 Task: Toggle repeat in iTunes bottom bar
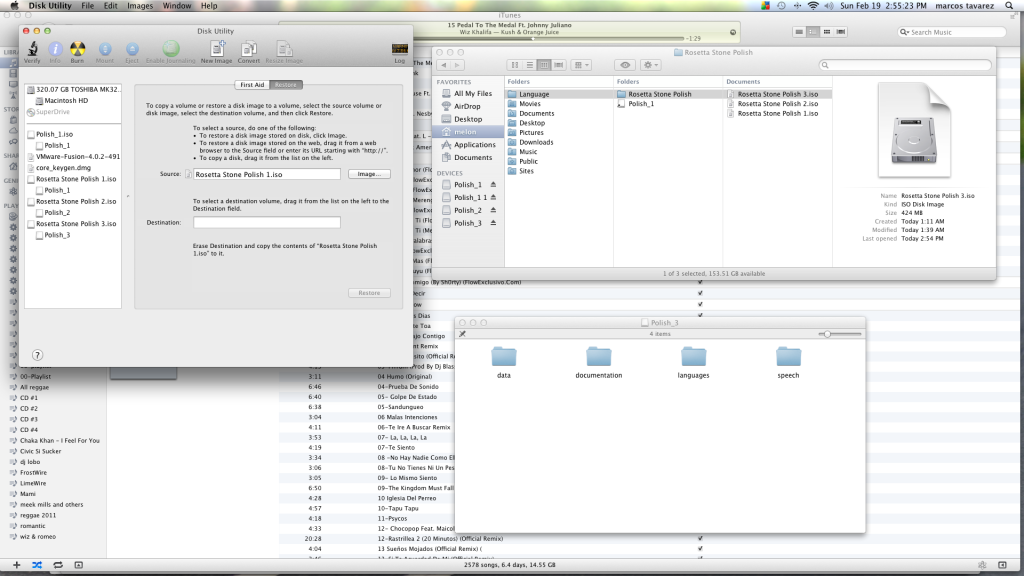[x=58, y=565]
